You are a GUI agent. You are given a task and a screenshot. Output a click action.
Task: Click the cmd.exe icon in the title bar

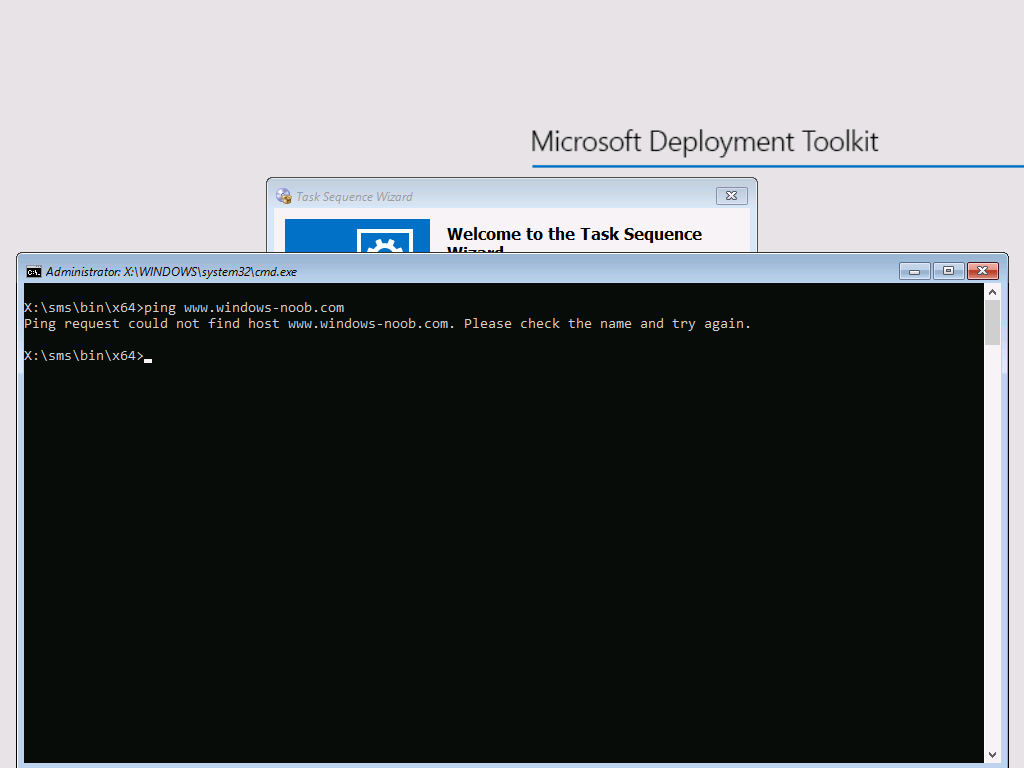[x=33, y=272]
